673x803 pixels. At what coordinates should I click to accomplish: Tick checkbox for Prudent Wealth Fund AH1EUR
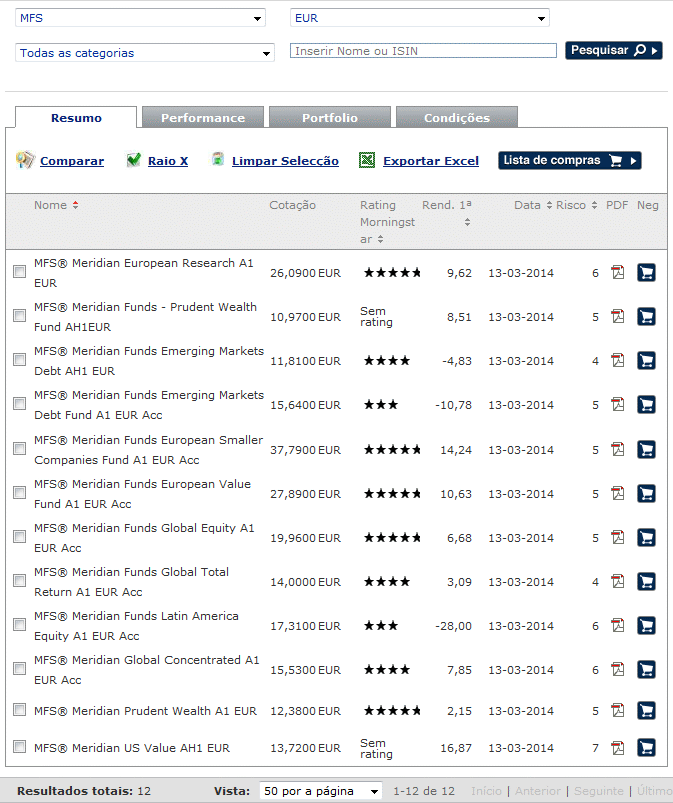click(19, 315)
